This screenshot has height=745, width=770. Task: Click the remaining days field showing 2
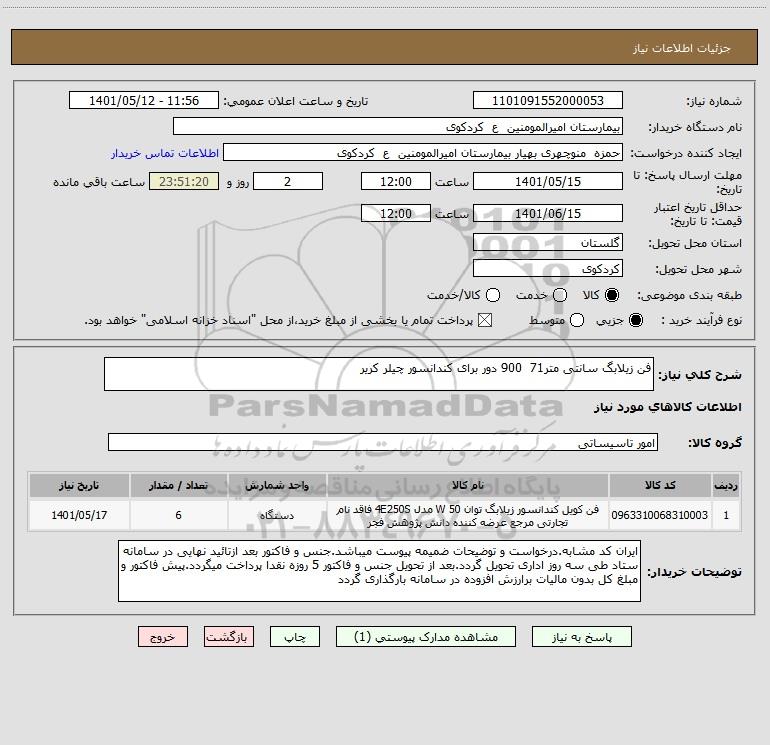point(288,181)
